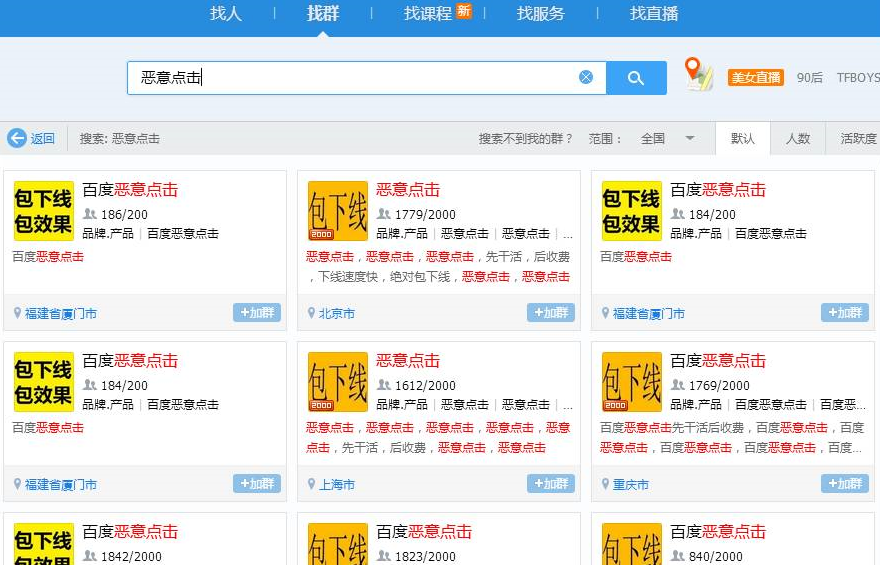Open the 找直播 tab
This screenshot has width=880, height=565.
point(654,13)
